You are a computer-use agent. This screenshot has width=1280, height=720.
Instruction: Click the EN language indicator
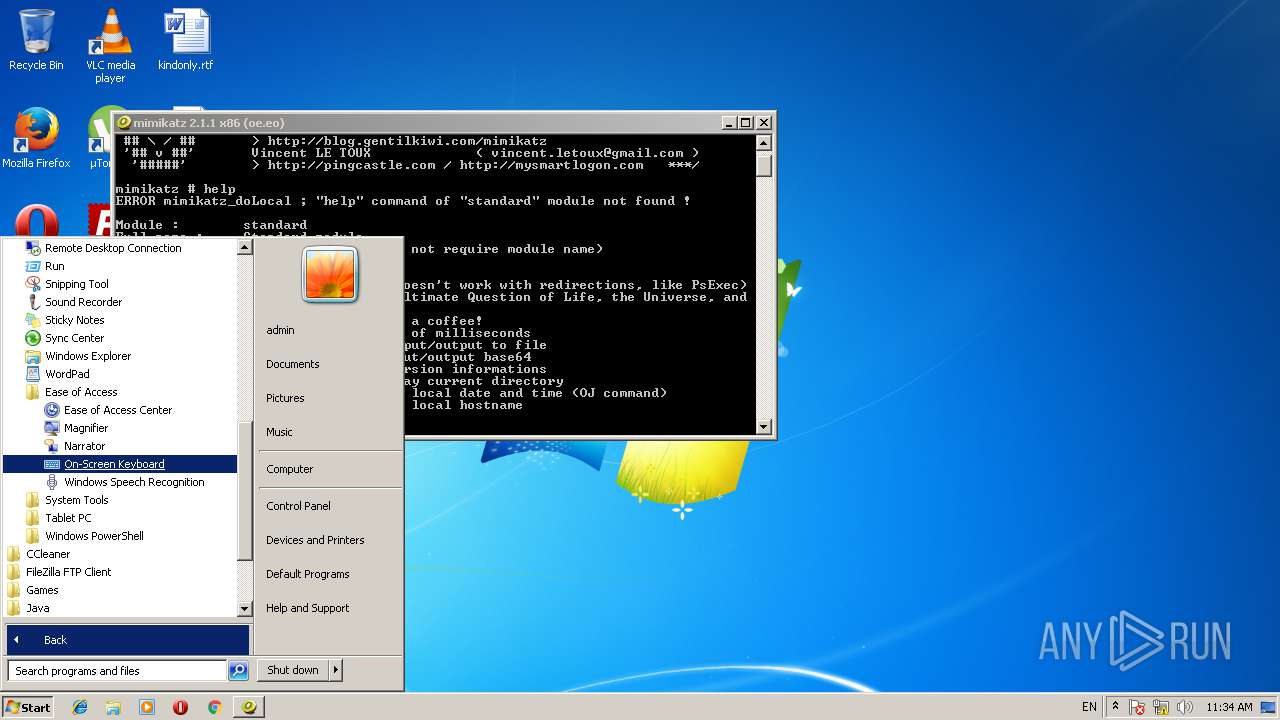(1089, 707)
